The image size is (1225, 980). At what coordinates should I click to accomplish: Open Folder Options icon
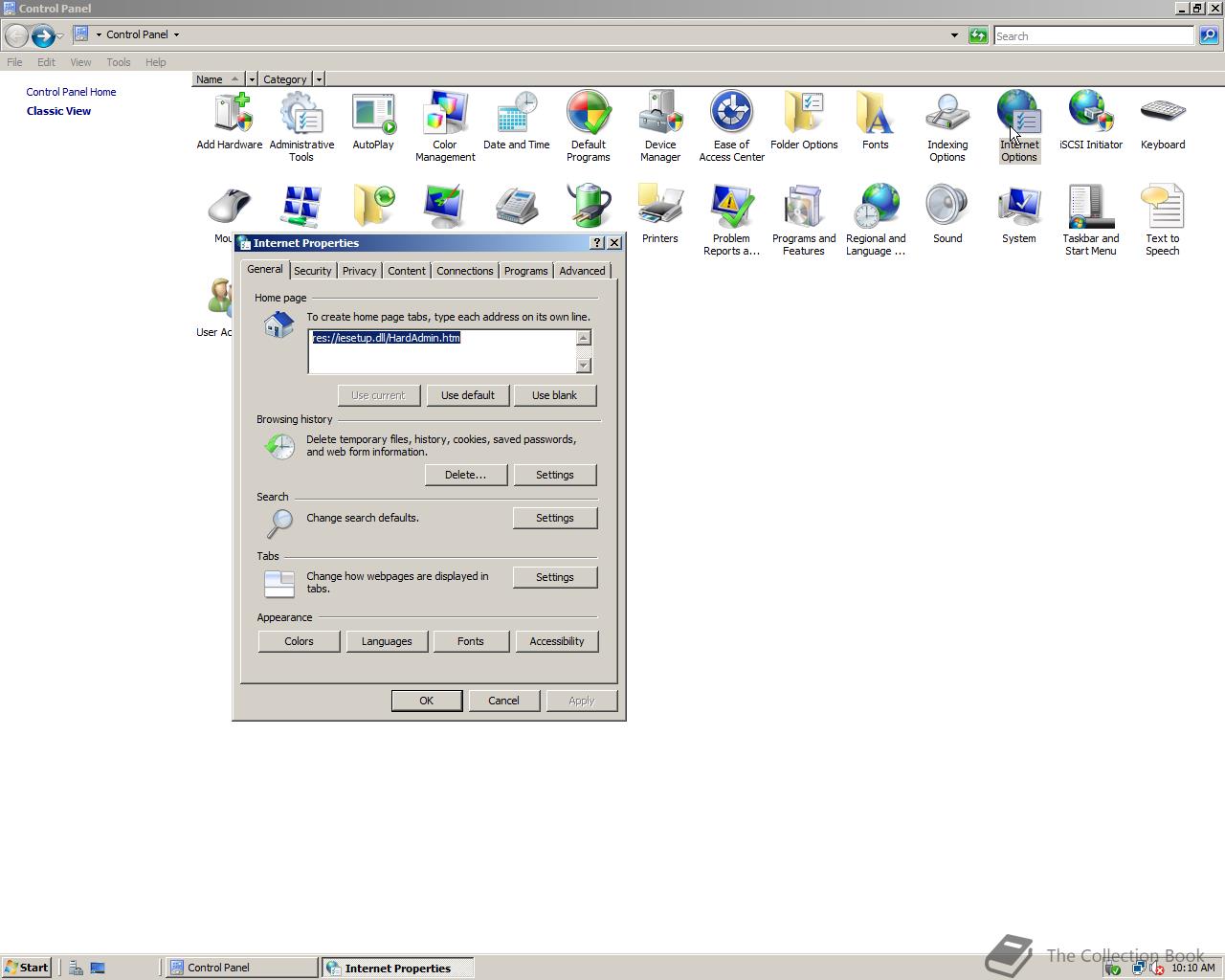point(804,122)
